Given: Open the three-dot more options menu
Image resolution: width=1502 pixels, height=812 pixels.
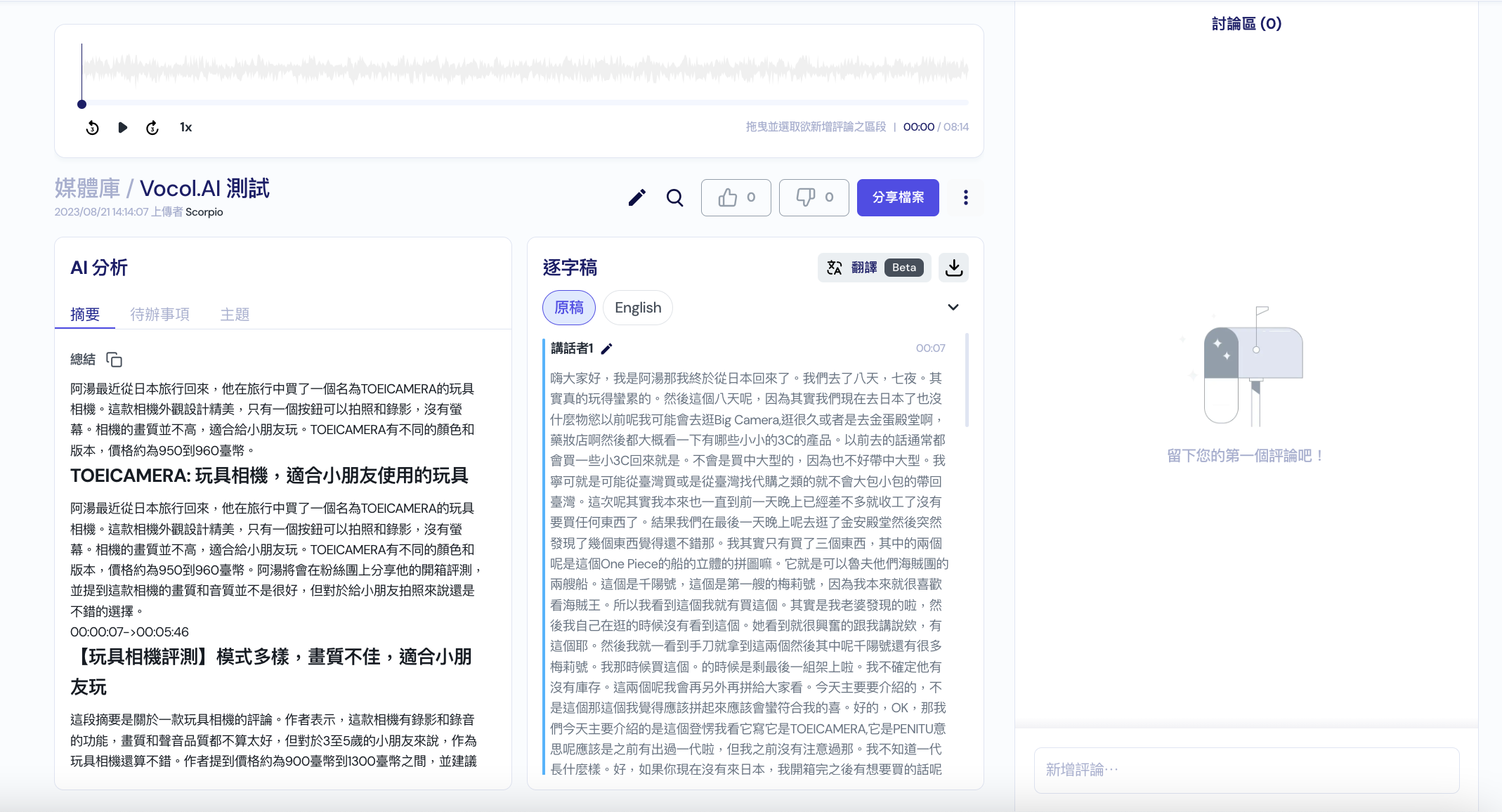Looking at the screenshot, I should (965, 198).
